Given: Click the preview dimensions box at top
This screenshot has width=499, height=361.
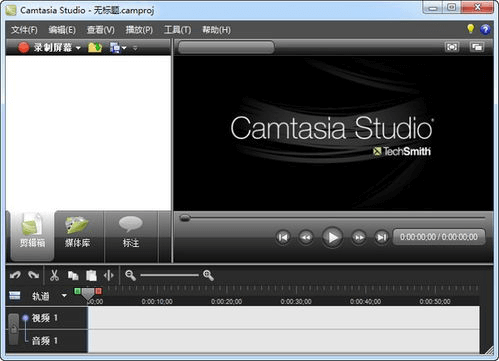Looking at the screenshot, I should click(x=226, y=47).
